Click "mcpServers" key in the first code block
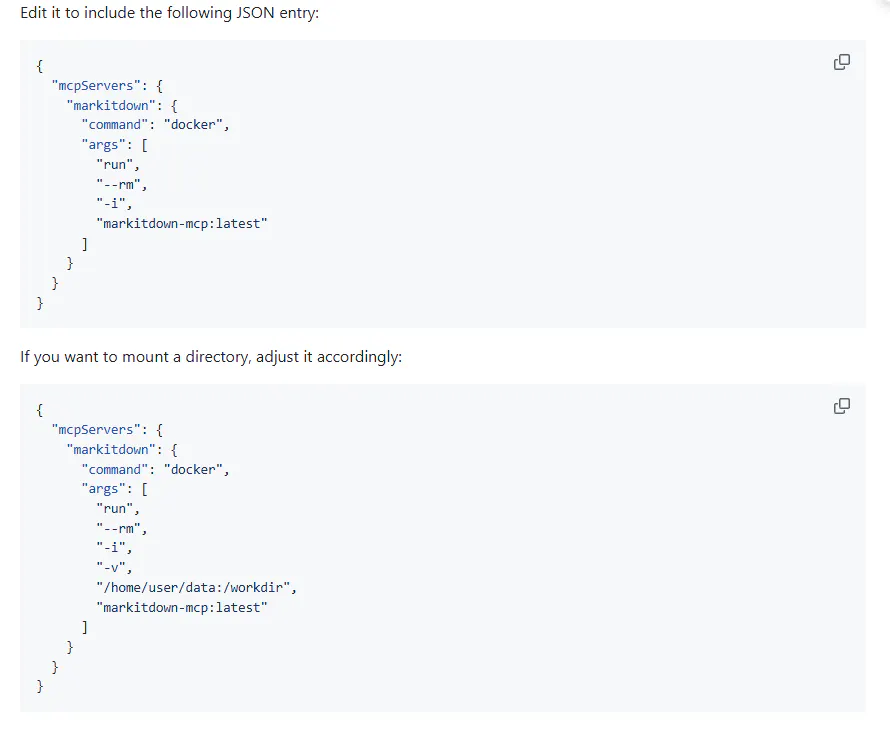 pyautogui.click(x=95, y=86)
